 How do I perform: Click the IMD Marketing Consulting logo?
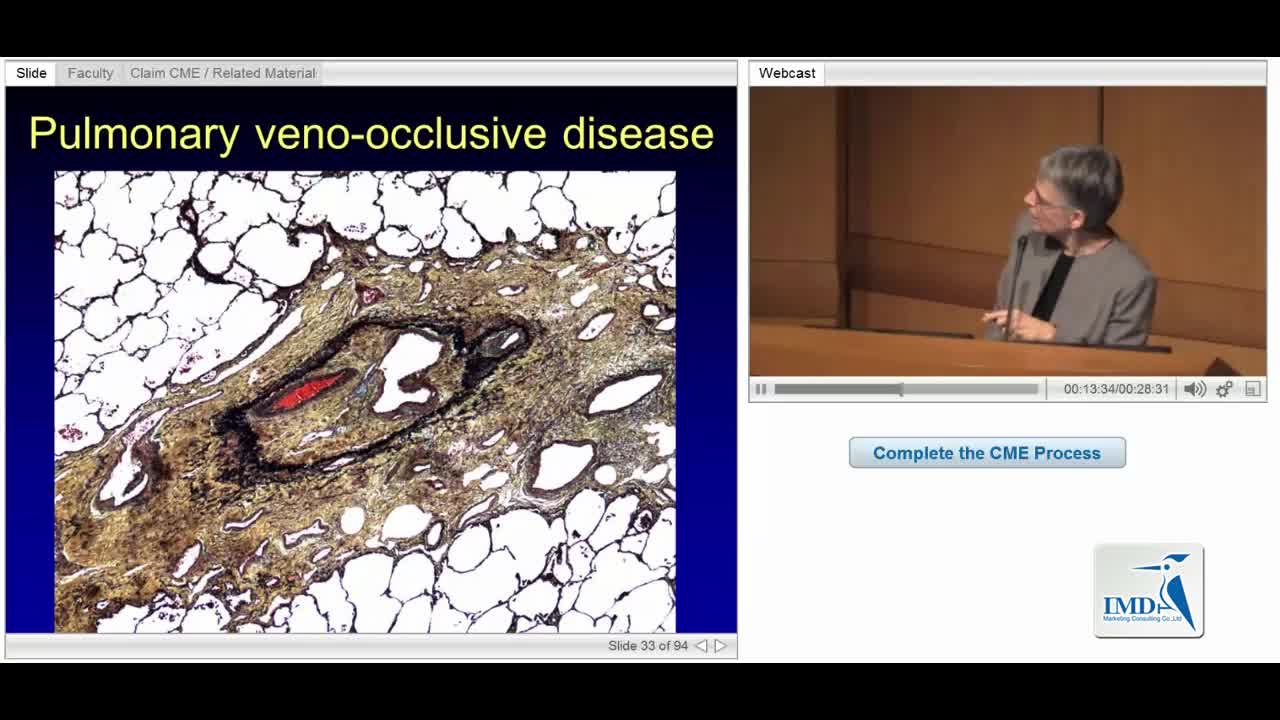(1148, 591)
